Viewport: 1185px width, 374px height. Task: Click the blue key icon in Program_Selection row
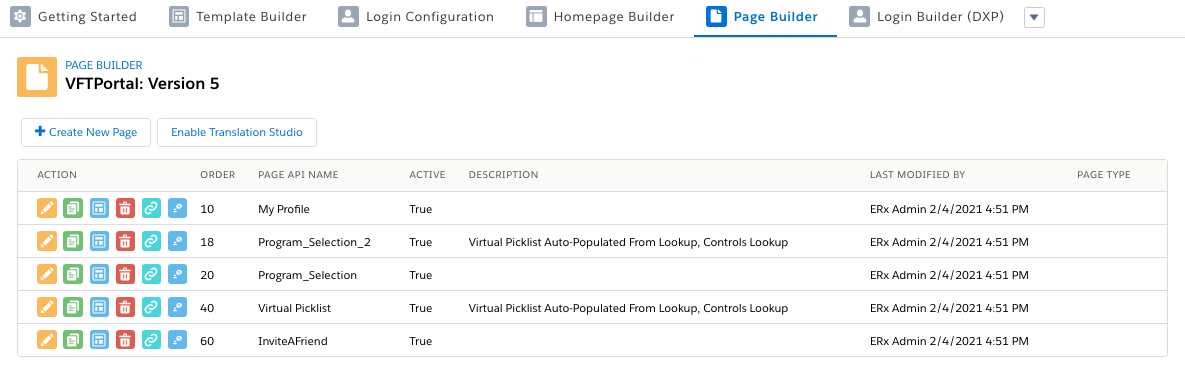[x=177, y=275]
